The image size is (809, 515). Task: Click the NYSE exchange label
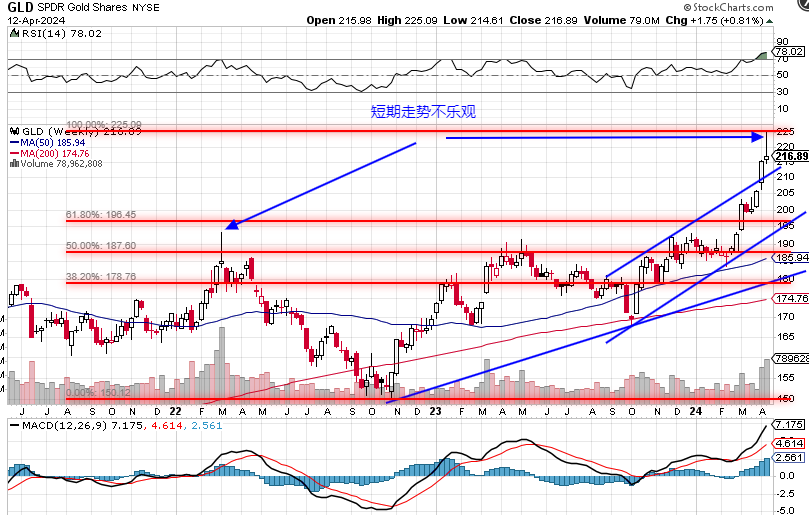145,8
